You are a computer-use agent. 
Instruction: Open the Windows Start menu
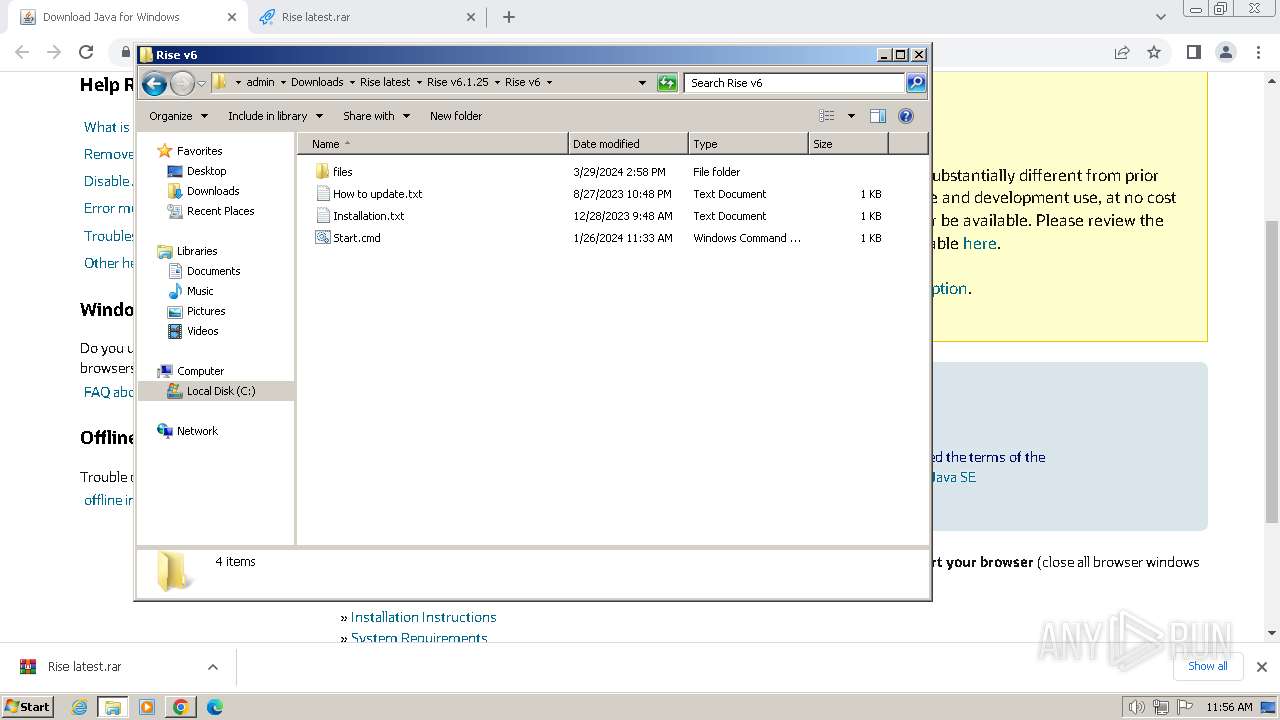(x=28, y=706)
